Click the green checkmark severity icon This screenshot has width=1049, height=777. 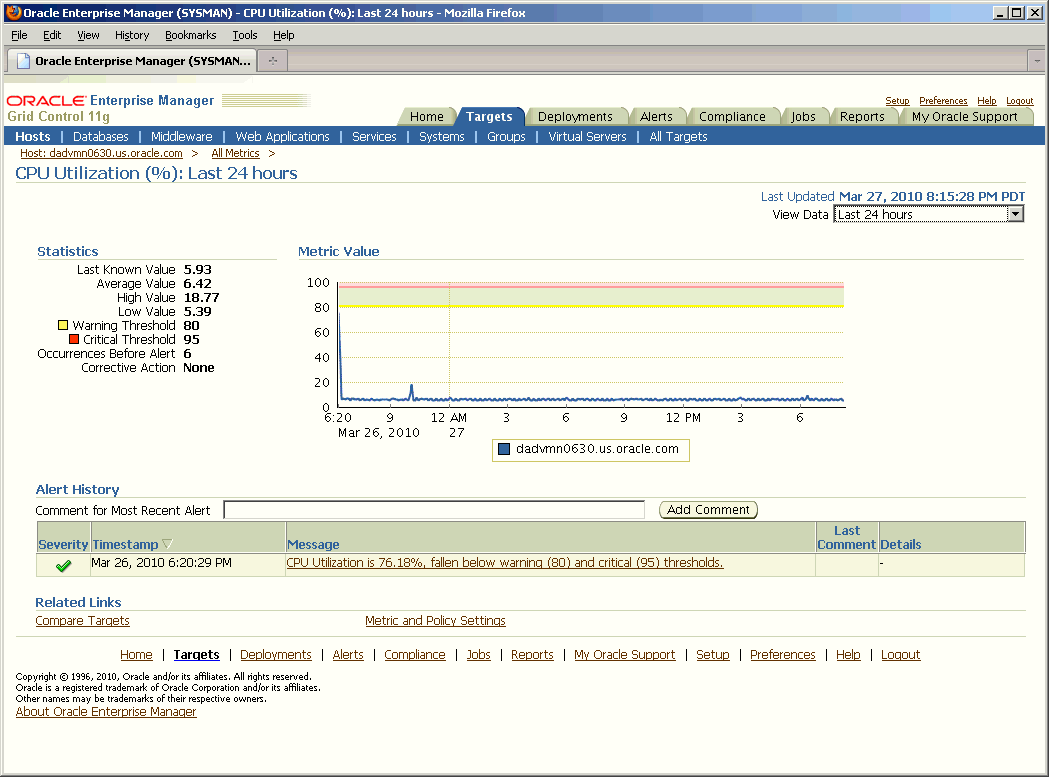64,566
